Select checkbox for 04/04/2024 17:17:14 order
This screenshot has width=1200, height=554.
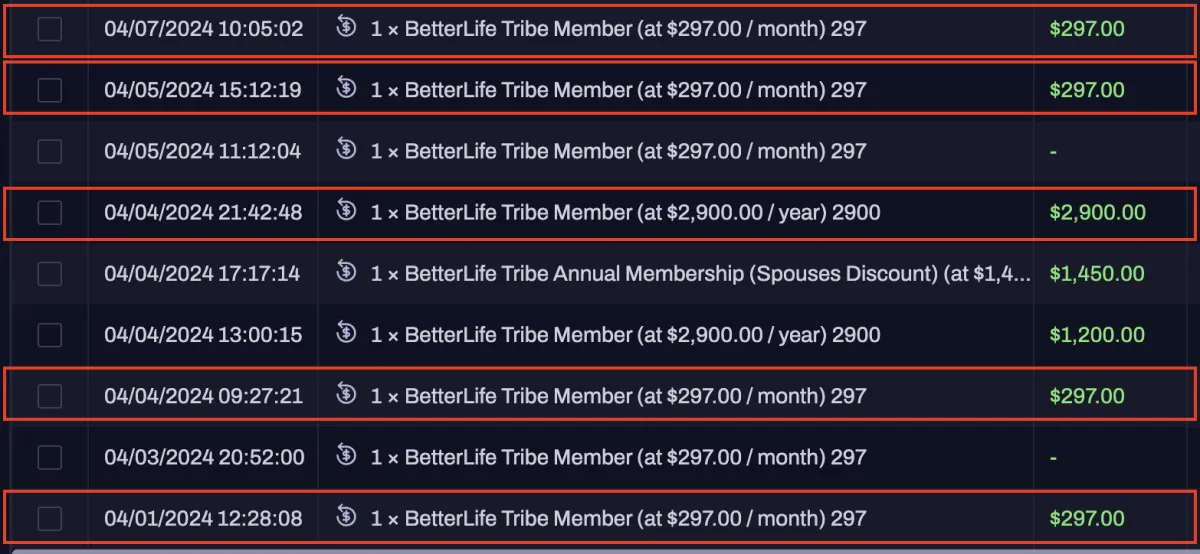coord(49,274)
